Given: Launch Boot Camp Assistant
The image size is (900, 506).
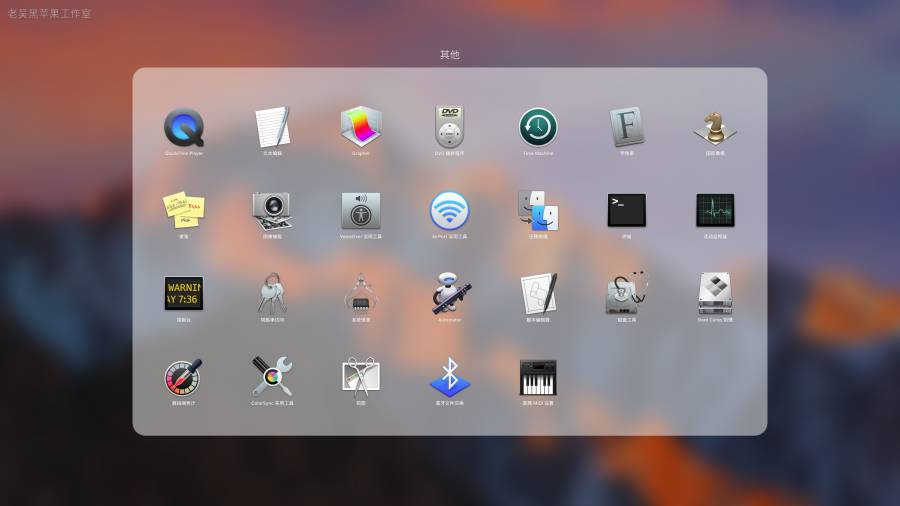Looking at the screenshot, I should pyautogui.click(x=715, y=293).
